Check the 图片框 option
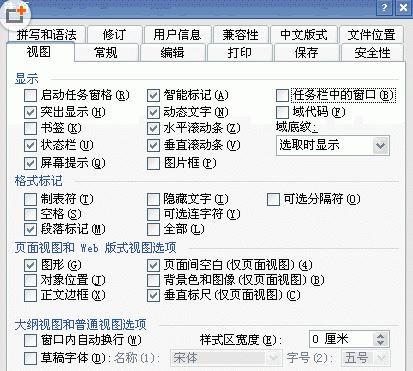This screenshot has width=413, height=371. click(153, 163)
